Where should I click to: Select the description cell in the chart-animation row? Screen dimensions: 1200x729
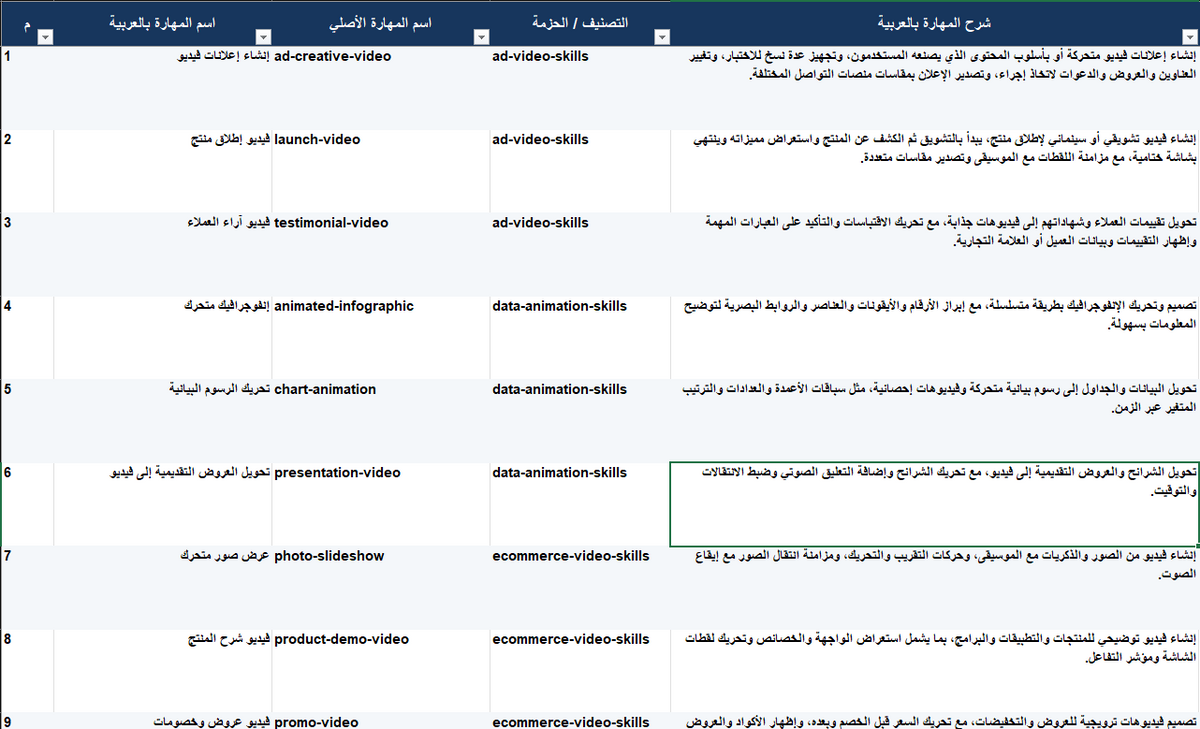click(935, 420)
